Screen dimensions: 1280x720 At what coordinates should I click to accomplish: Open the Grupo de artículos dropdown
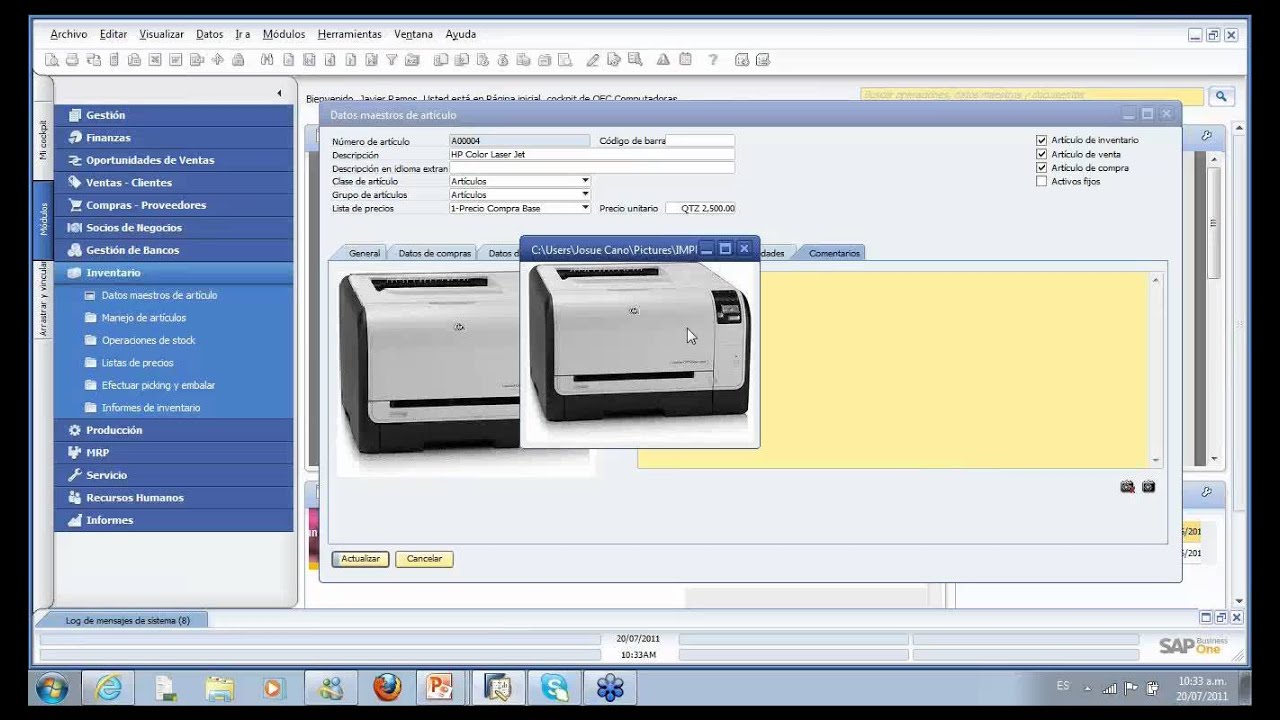585,194
